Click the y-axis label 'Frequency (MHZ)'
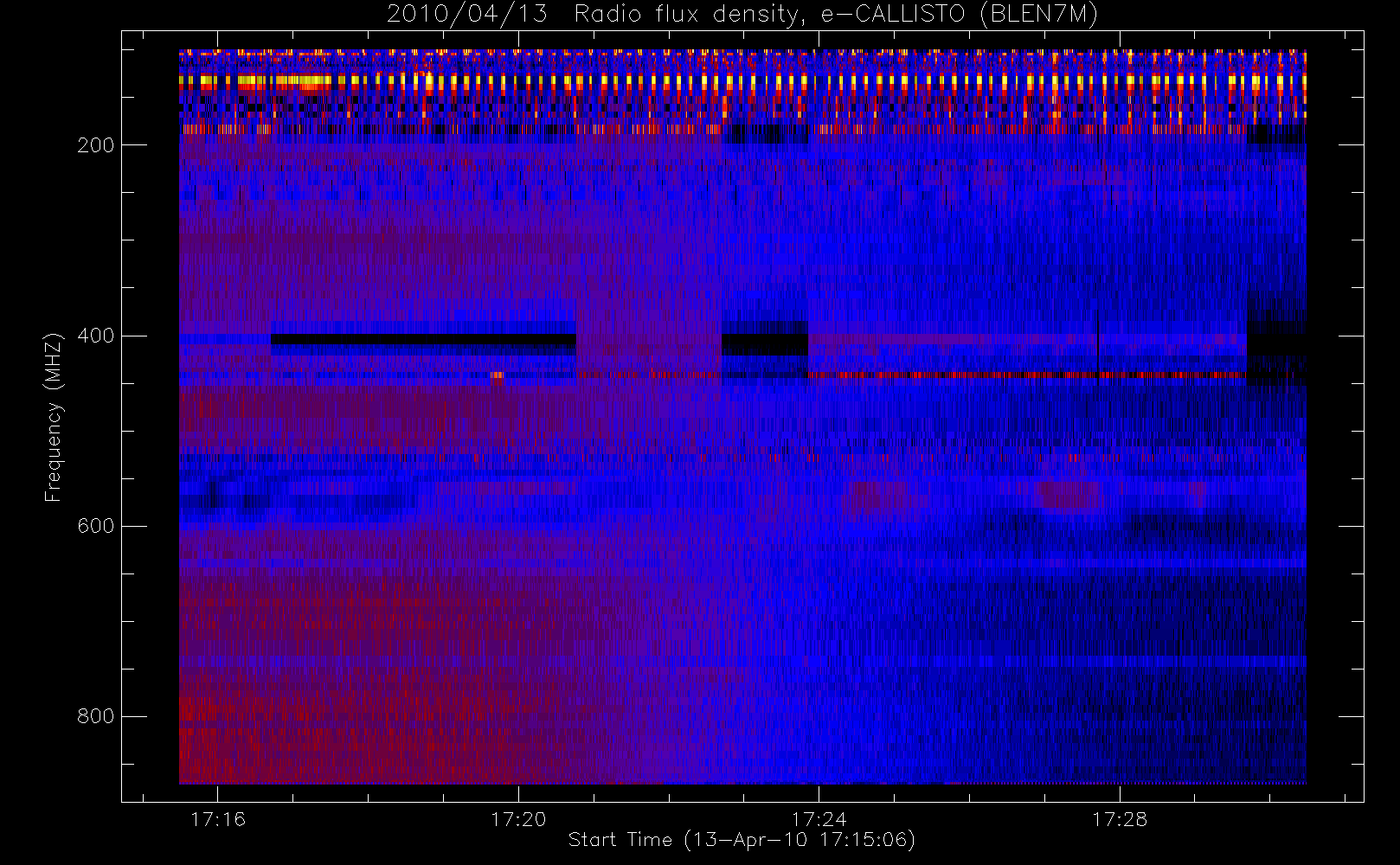This screenshot has width=1400, height=865. [x=54, y=417]
